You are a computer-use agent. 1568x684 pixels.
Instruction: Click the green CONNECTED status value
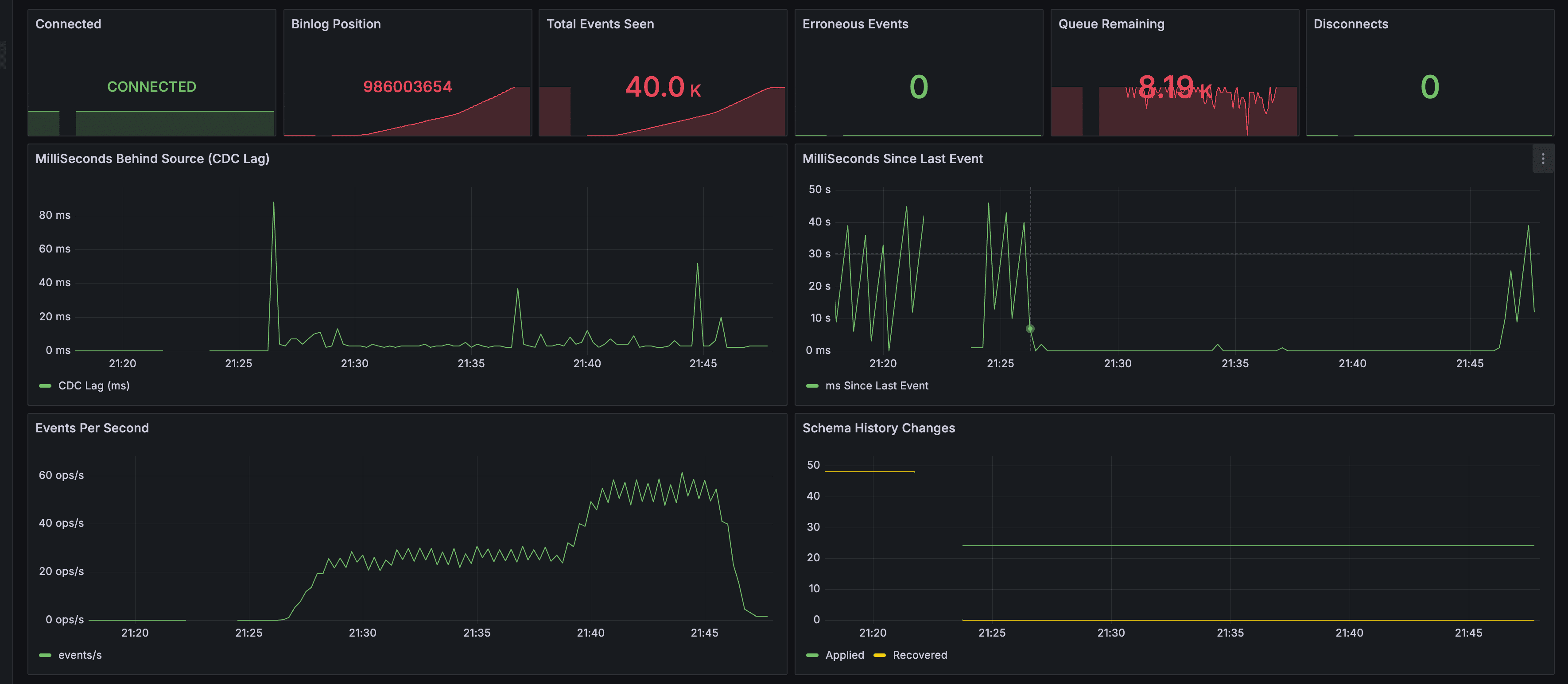(x=151, y=87)
